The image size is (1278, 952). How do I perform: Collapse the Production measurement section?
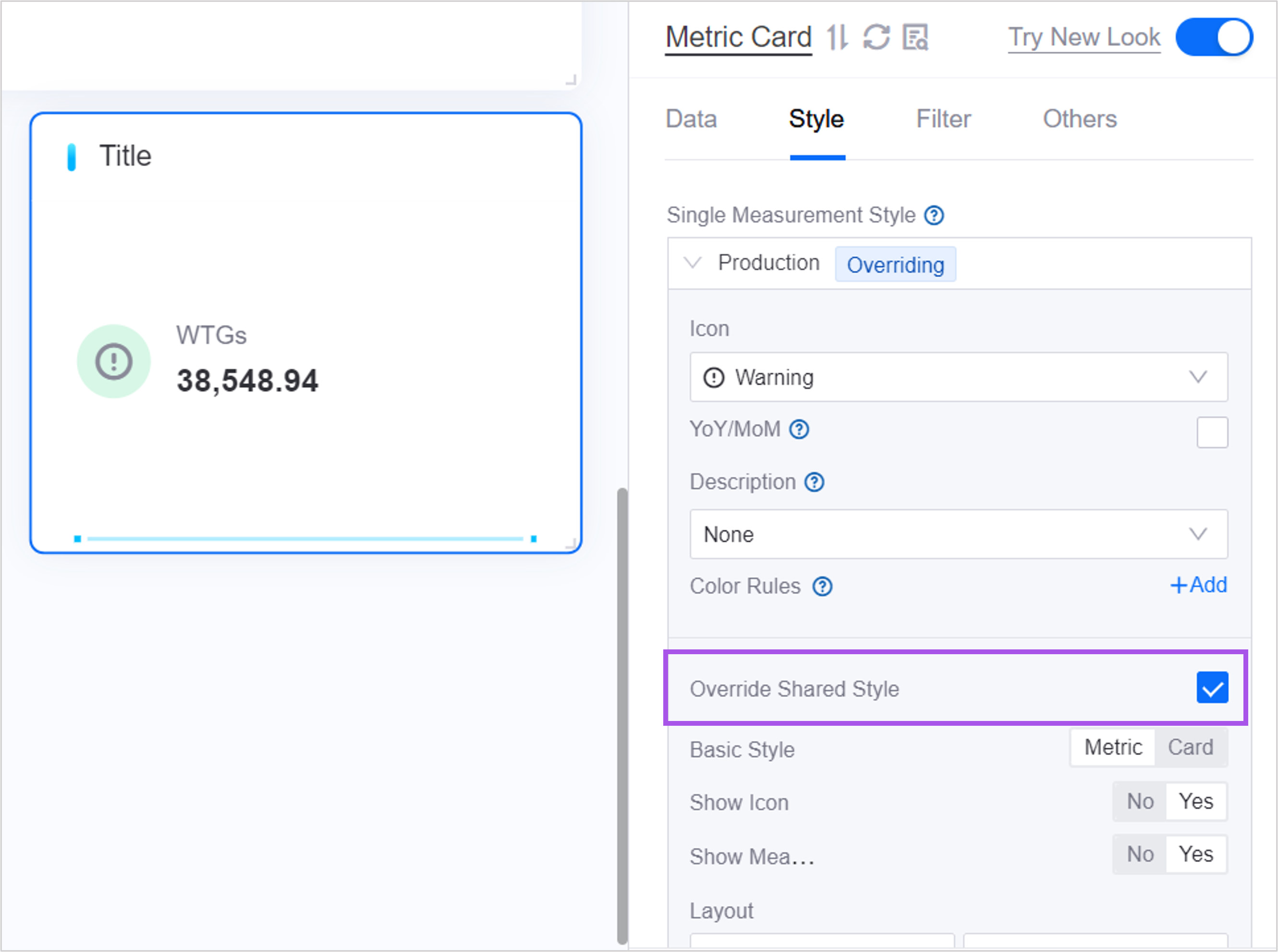(692, 263)
